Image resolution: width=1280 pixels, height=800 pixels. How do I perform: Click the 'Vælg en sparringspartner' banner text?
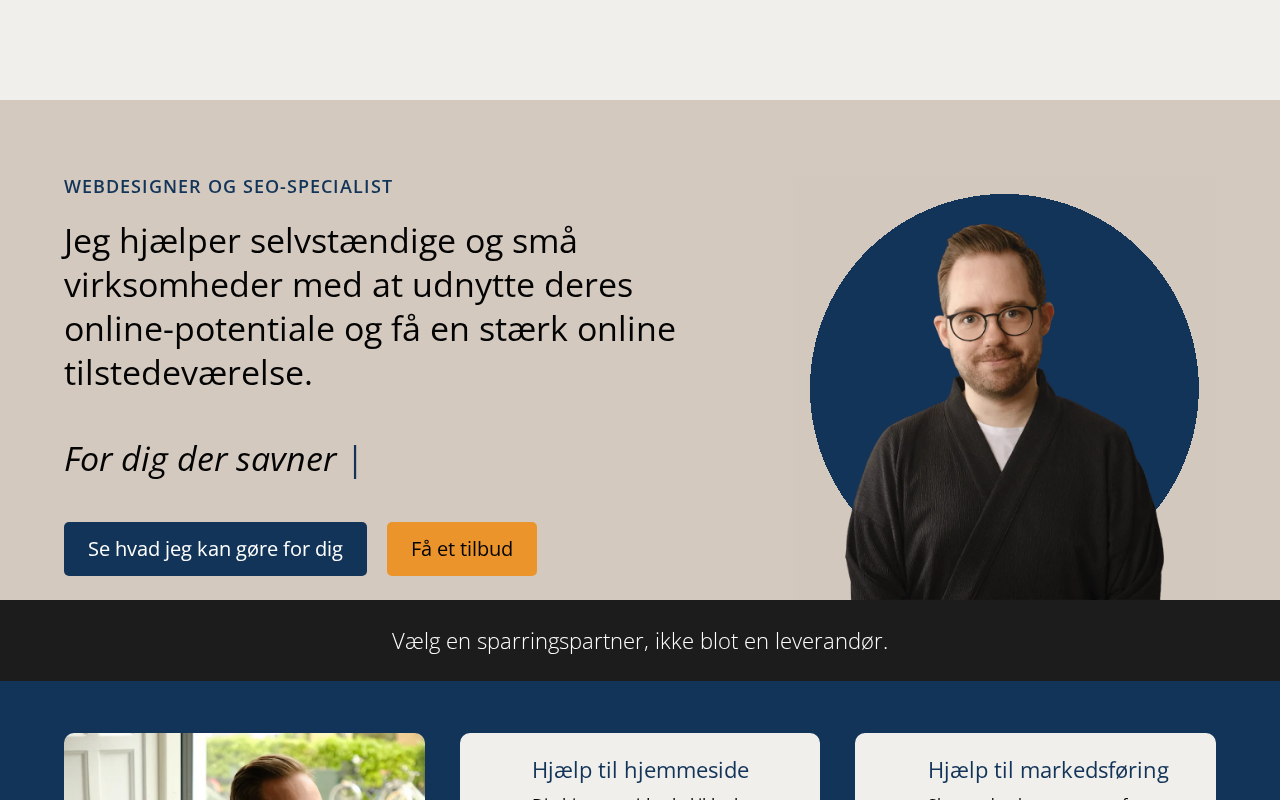click(640, 641)
